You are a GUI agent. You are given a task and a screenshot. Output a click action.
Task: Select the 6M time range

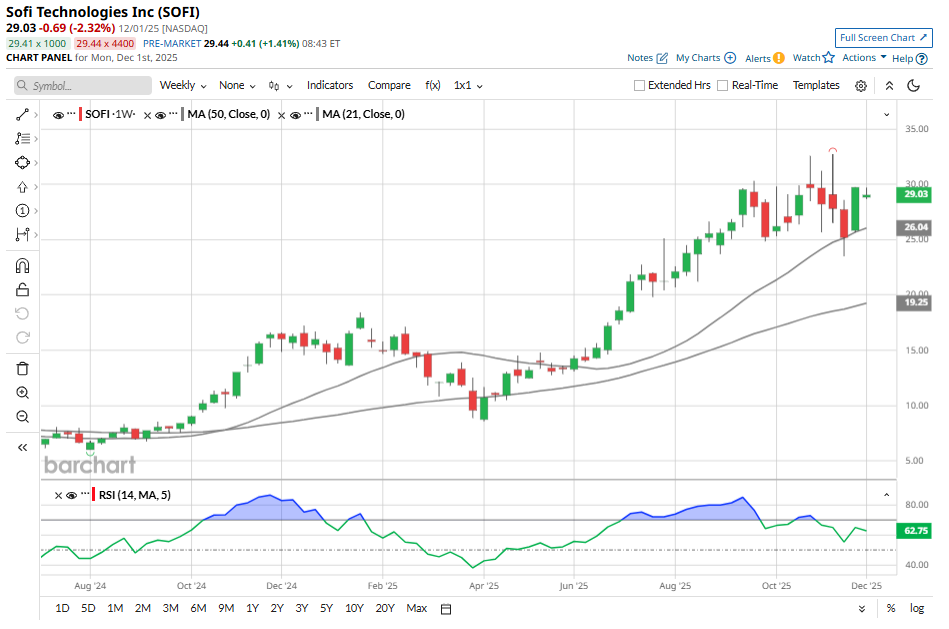[x=199, y=608]
